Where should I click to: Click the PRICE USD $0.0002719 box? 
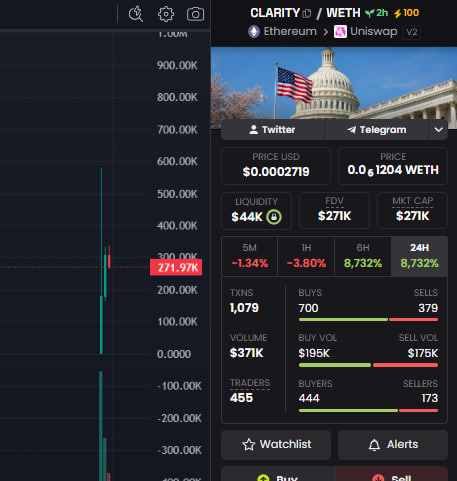[276, 166]
